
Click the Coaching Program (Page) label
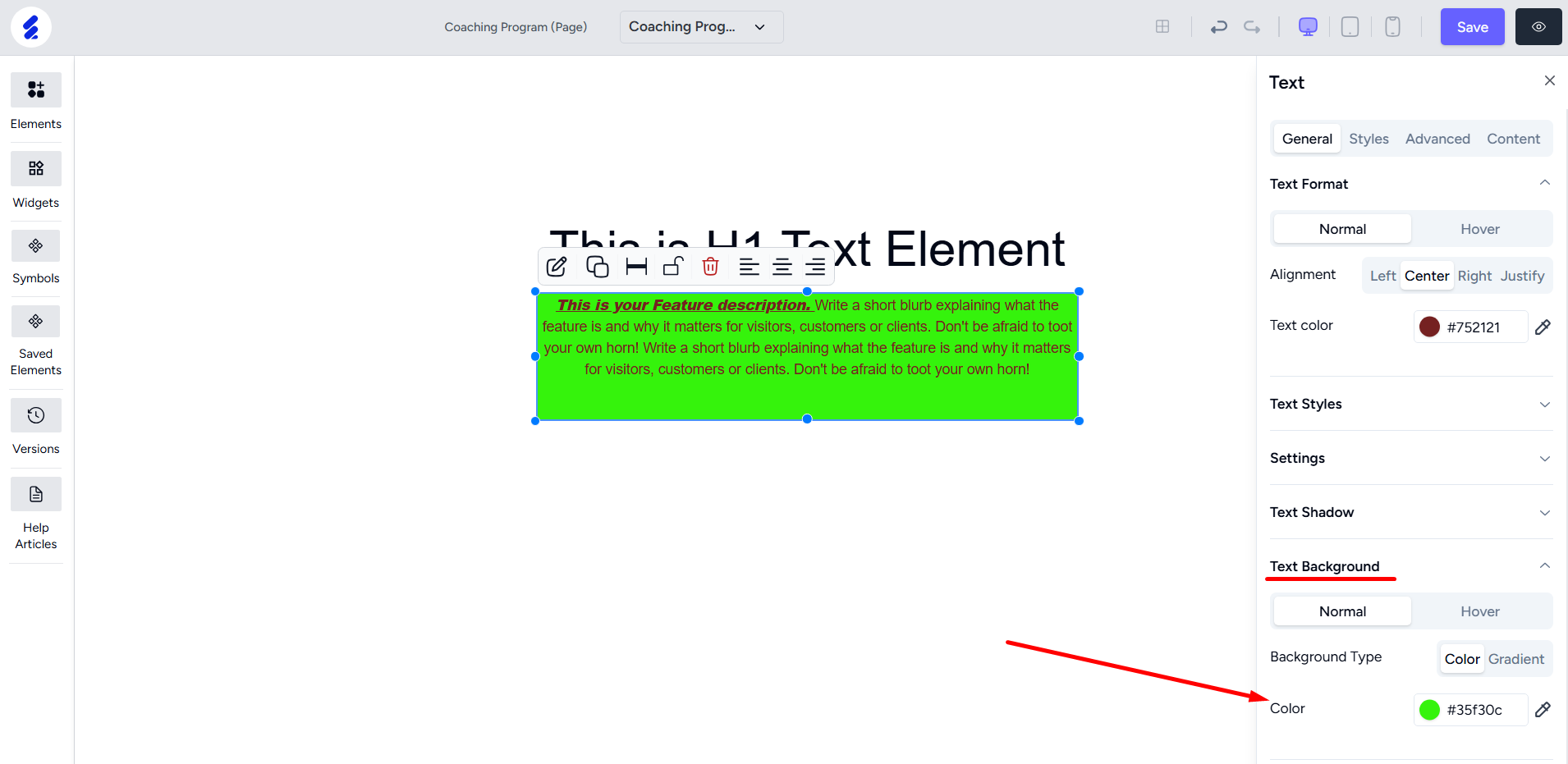516,27
